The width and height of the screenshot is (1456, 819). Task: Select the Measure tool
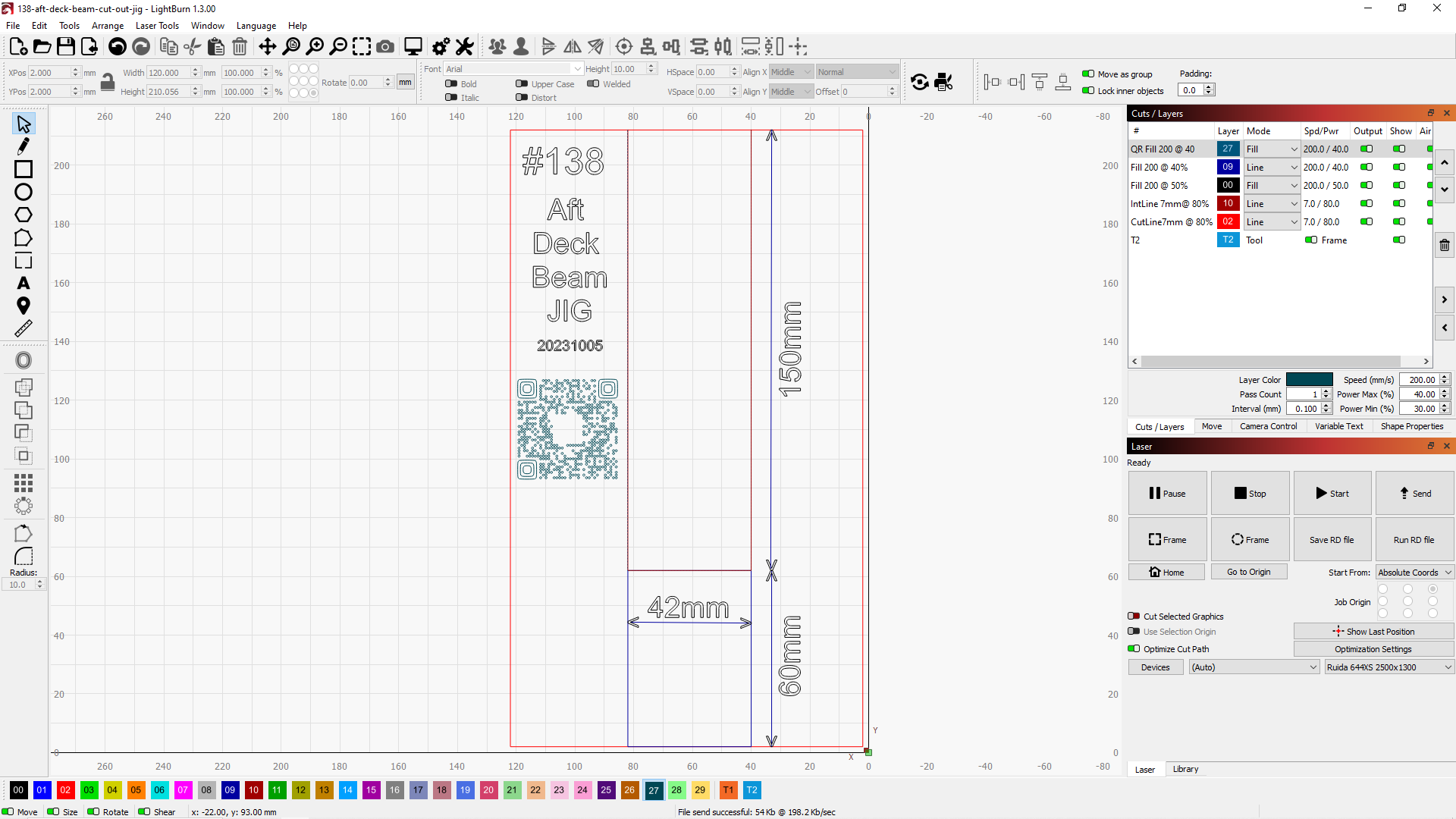[x=23, y=328]
